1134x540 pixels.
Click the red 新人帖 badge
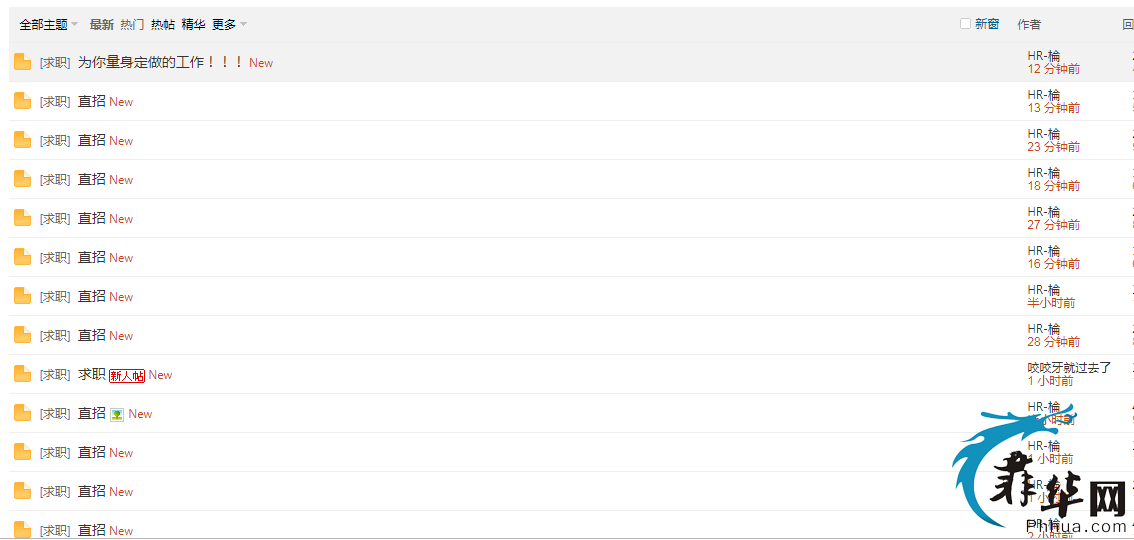click(x=127, y=375)
